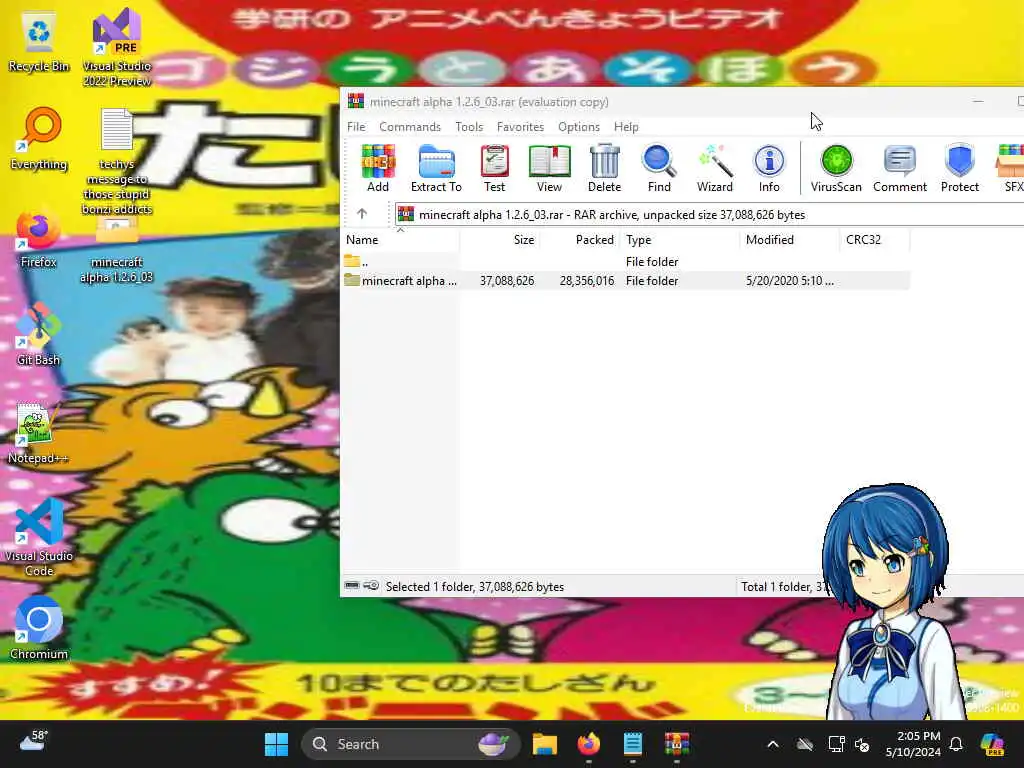This screenshot has width=1024, height=768.
Task: Minimize the WinRAR window
Action: [x=978, y=101]
